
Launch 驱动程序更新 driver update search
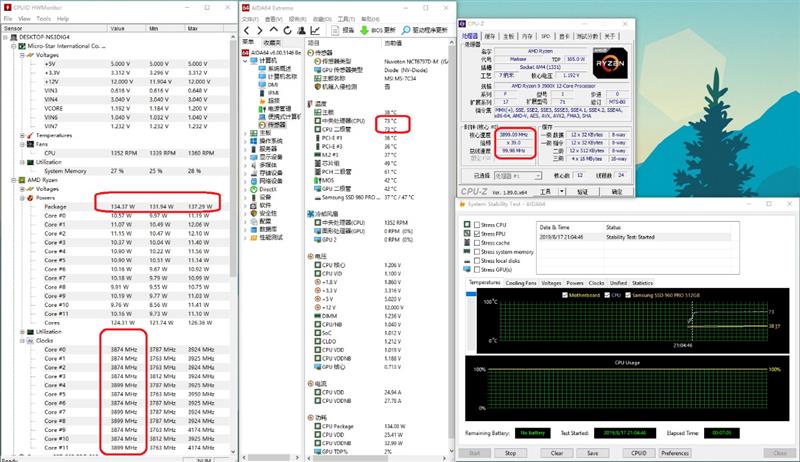pos(424,31)
